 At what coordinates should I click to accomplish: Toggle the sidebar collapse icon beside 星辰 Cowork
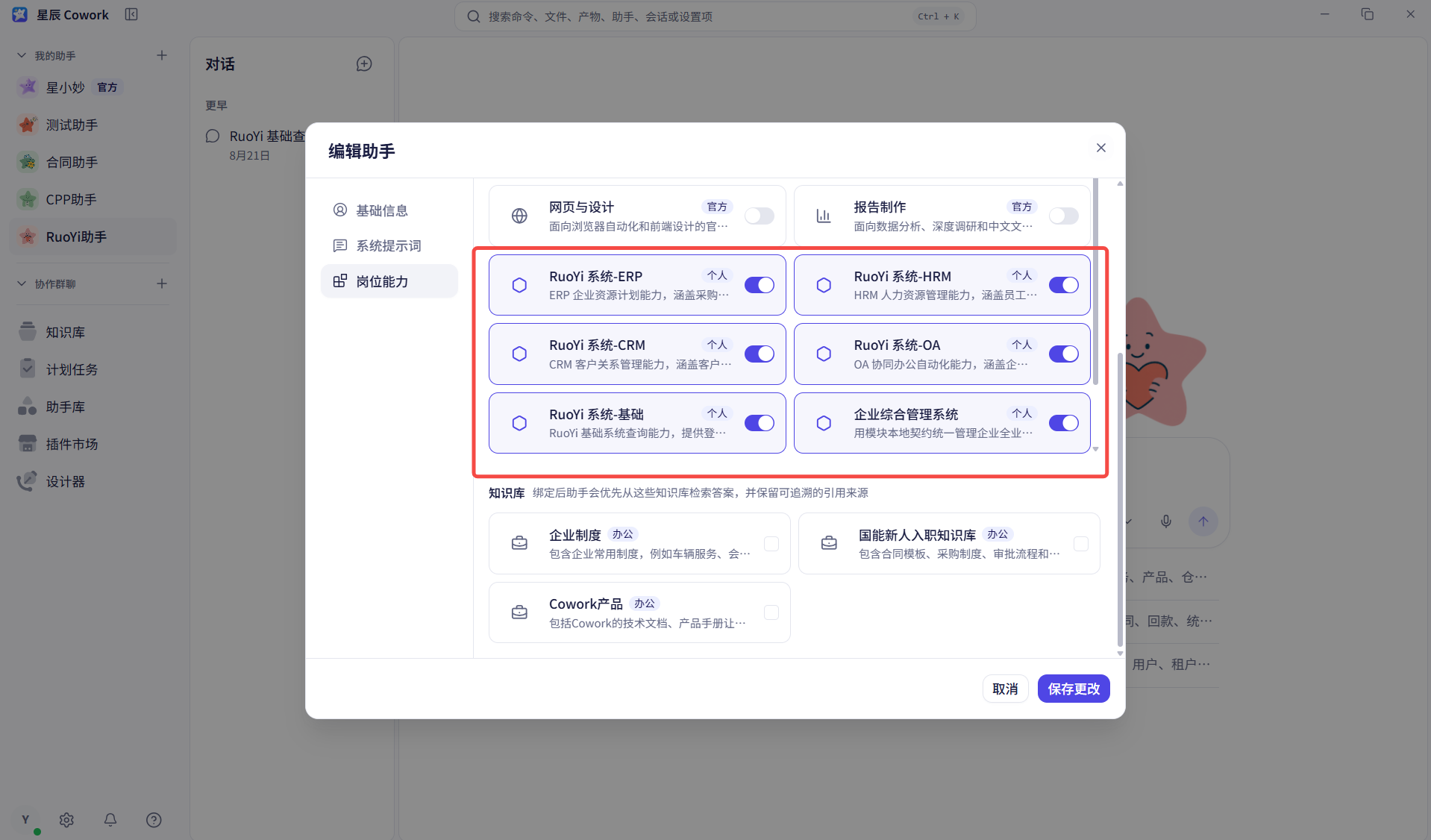pyautogui.click(x=131, y=14)
